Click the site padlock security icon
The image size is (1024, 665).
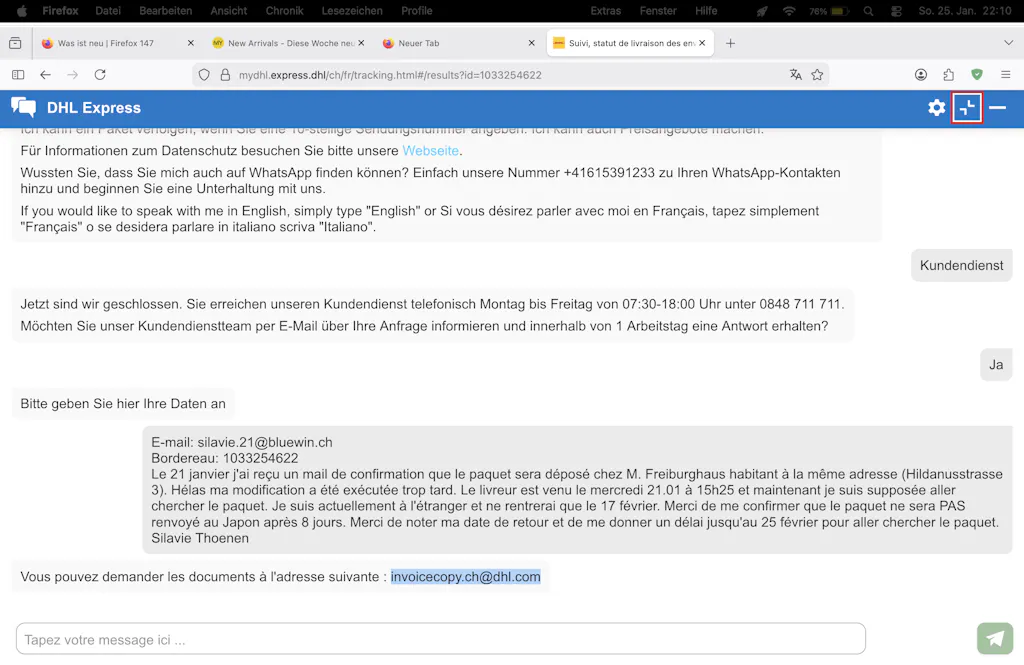point(225,75)
